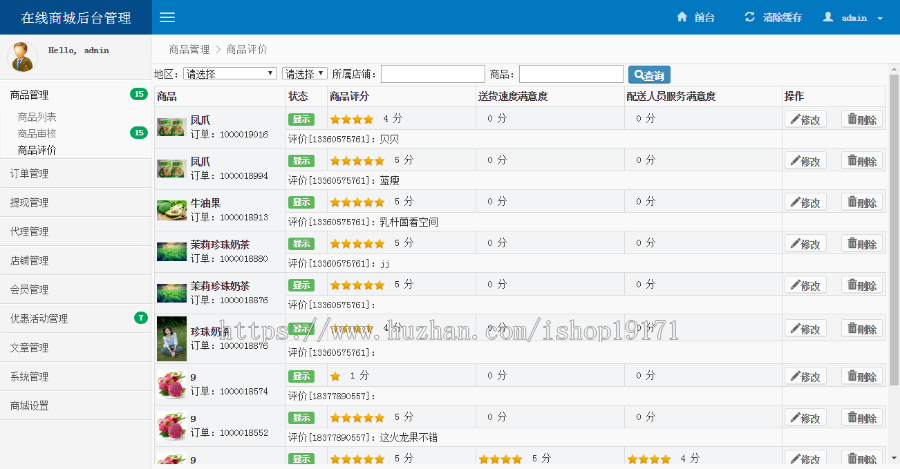900x469 pixels.
Task: Delete the 茉莉珍珠奶茶 review for order 1000018876
Action: (862, 285)
